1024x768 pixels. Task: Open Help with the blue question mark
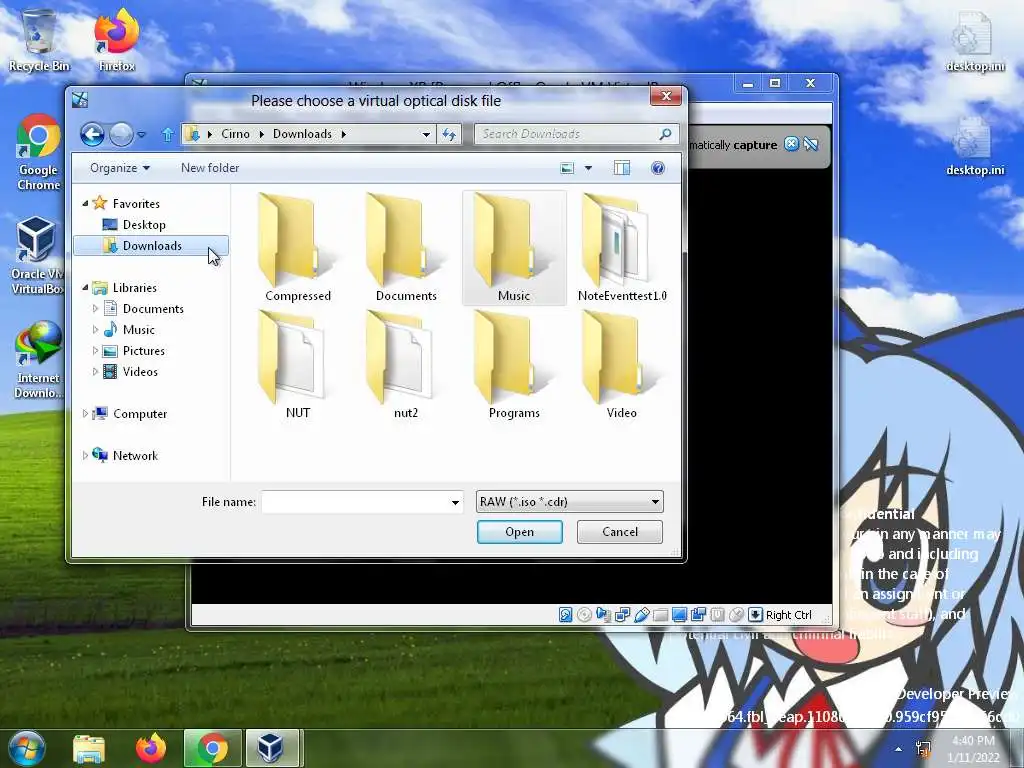[x=658, y=168]
